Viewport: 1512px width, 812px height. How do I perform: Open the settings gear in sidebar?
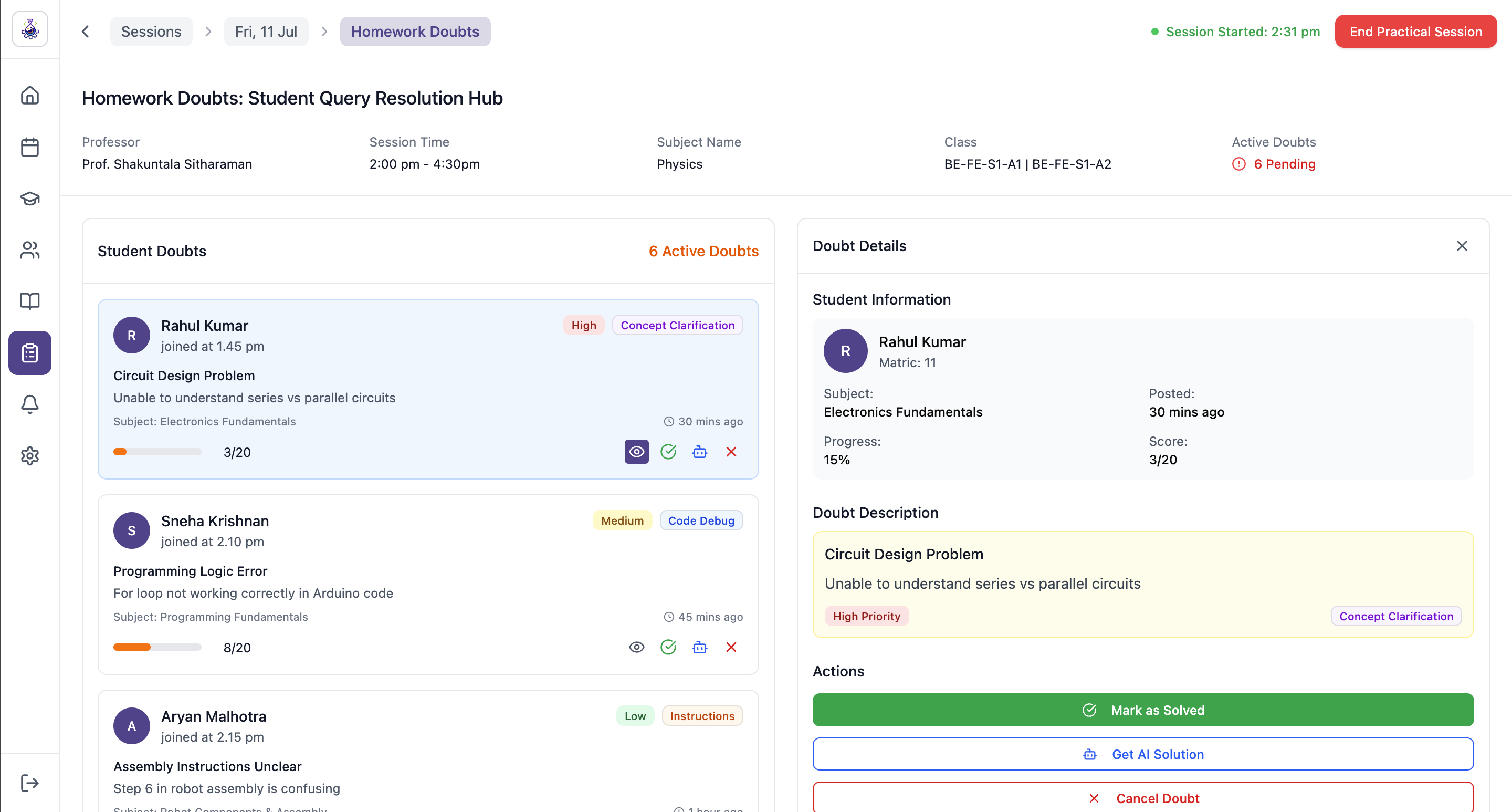click(x=30, y=455)
